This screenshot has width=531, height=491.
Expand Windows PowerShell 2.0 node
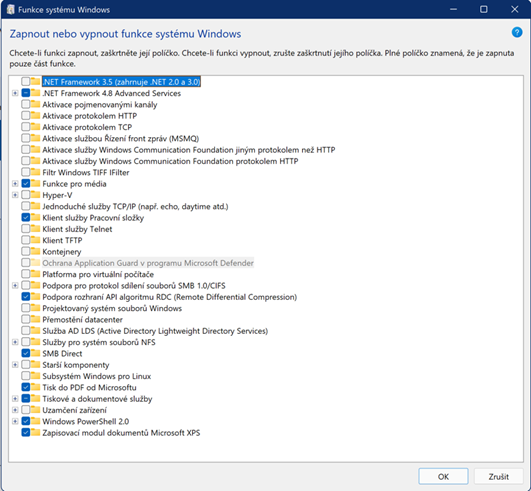tap(15, 421)
